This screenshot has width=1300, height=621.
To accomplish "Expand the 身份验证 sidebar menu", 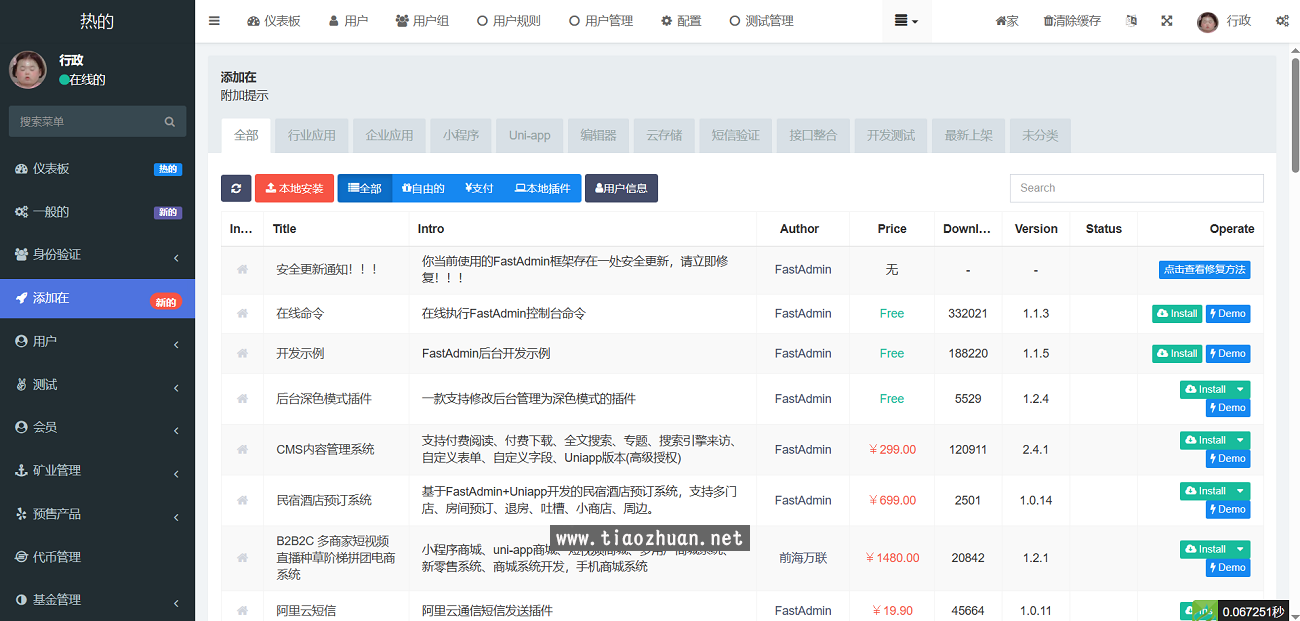I will point(97,255).
